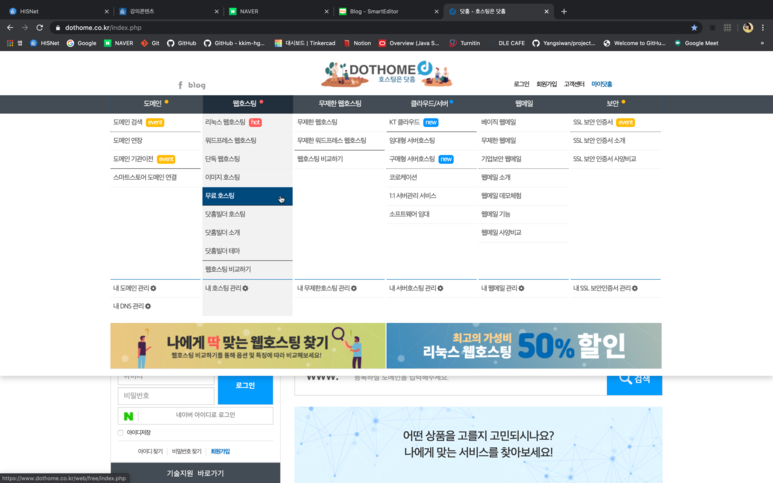Click the Naver N login icon
The image size is (773, 483).
pos(128,416)
